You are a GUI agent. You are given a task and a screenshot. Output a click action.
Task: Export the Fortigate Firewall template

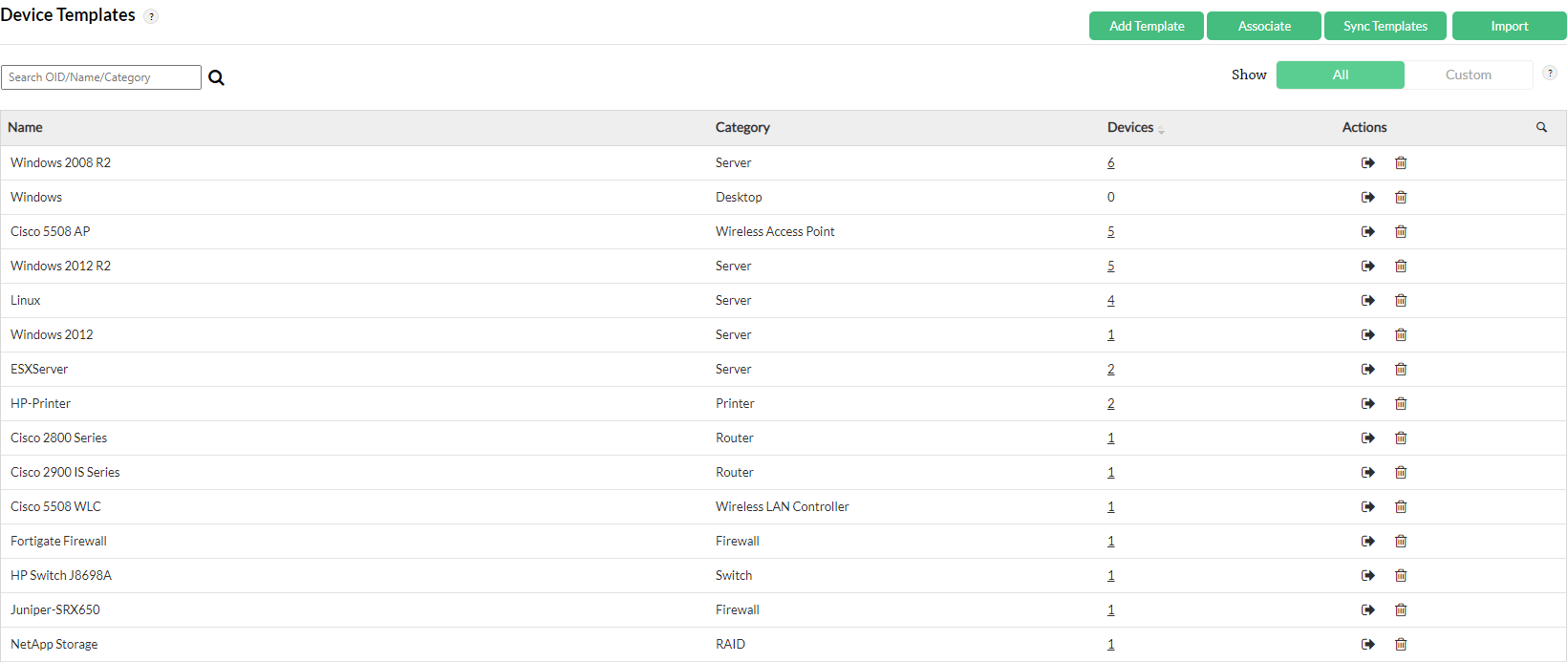[x=1368, y=541]
